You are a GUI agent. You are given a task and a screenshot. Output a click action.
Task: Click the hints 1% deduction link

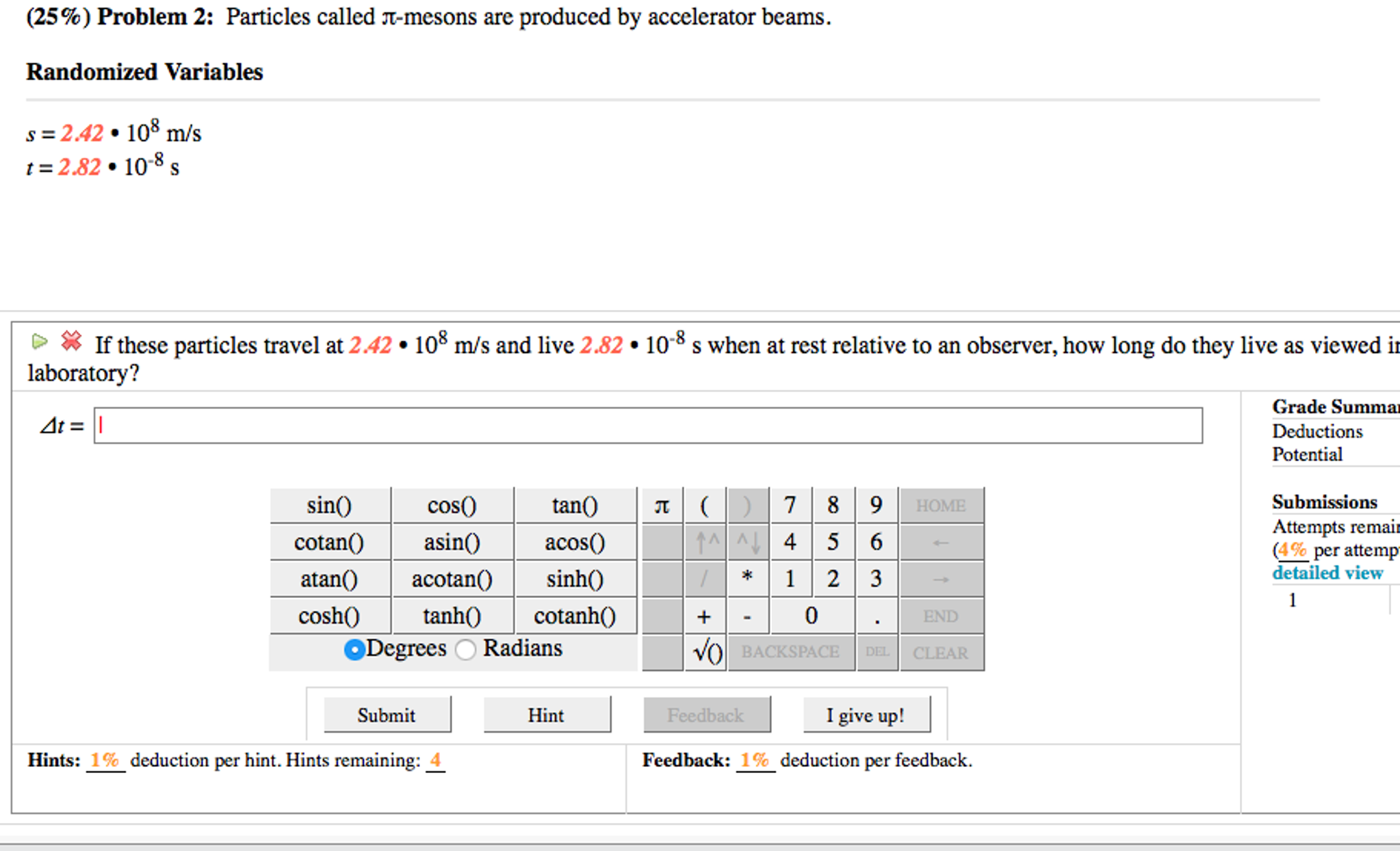[105, 761]
